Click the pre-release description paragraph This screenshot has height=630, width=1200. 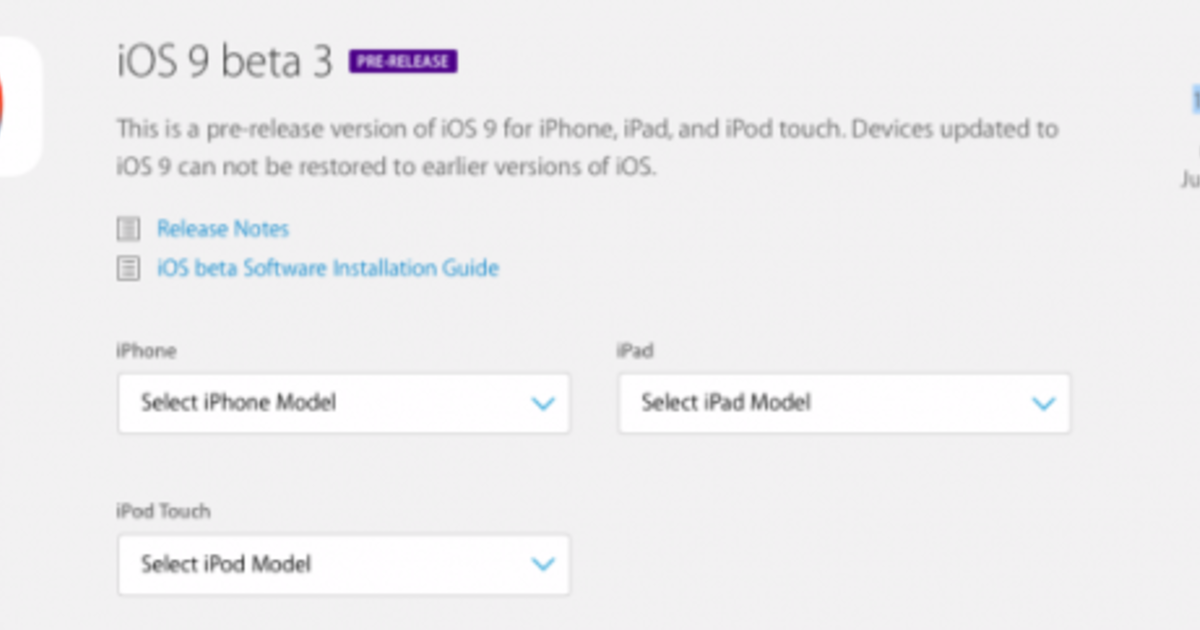(x=587, y=147)
